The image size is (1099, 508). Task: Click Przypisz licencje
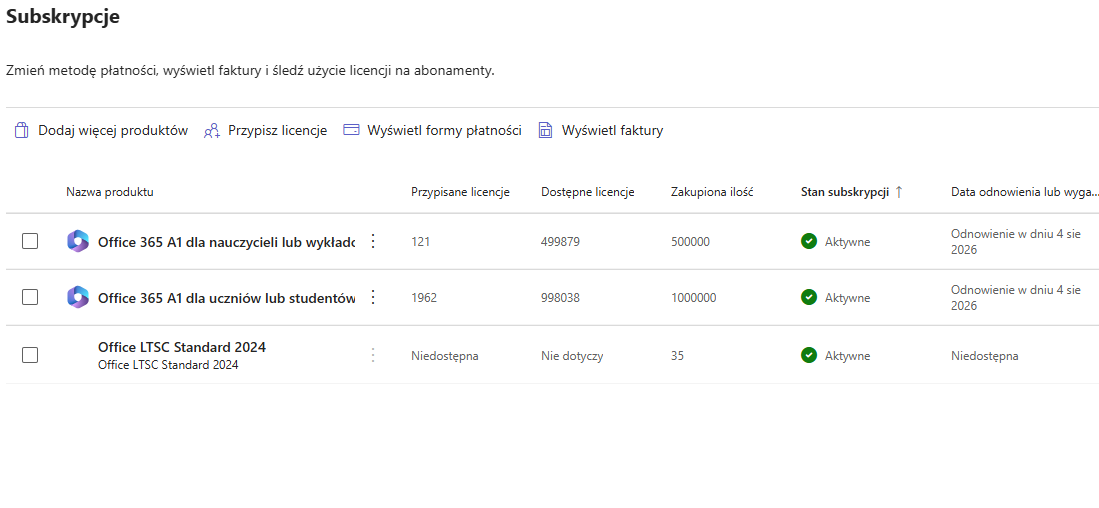point(278,130)
